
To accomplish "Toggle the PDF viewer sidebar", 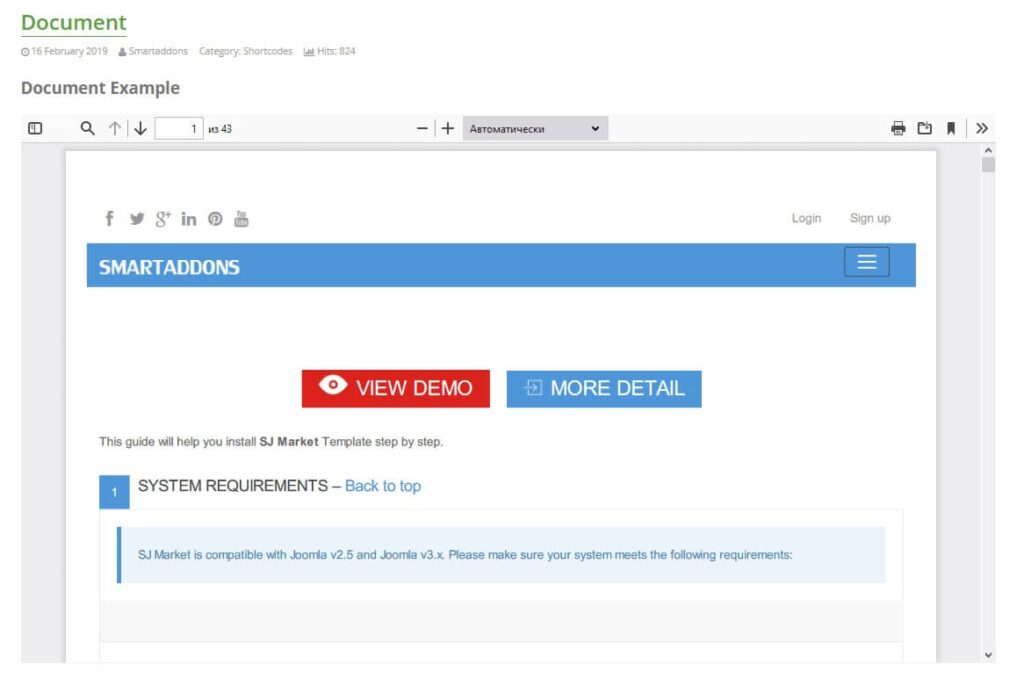I will tap(35, 128).
